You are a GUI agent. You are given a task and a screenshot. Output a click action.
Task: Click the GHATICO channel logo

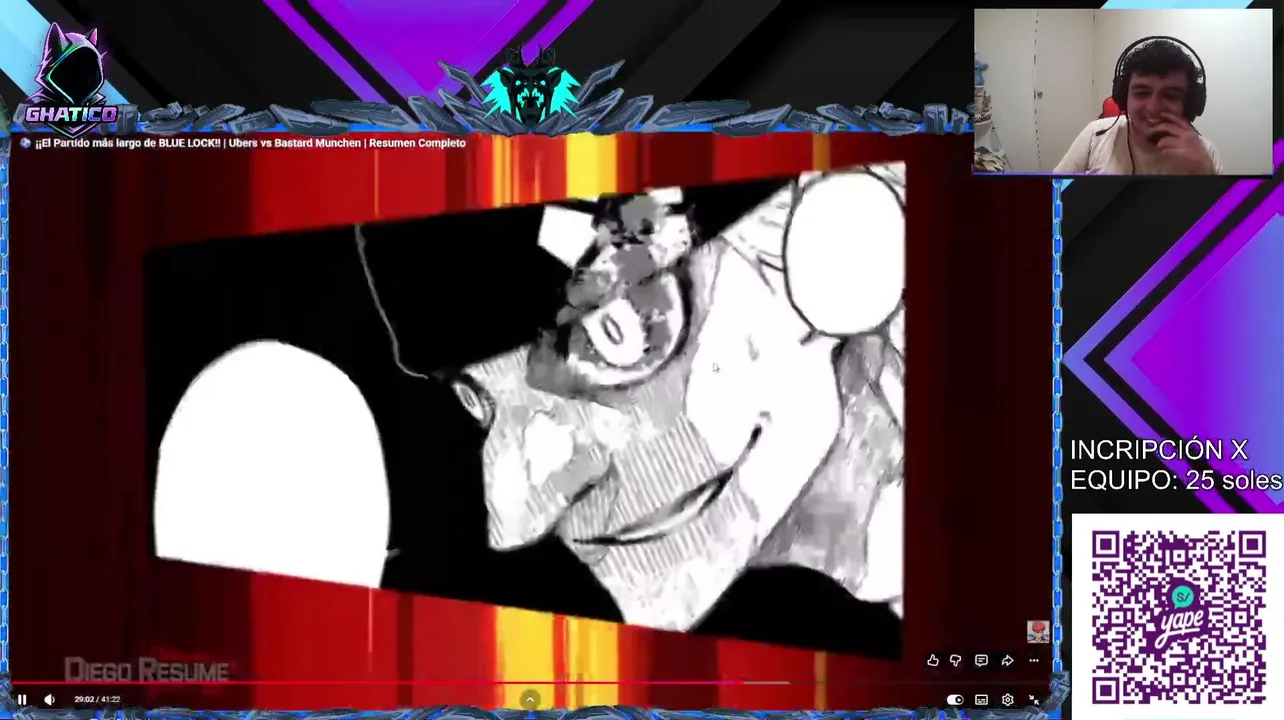[x=71, y=78]
